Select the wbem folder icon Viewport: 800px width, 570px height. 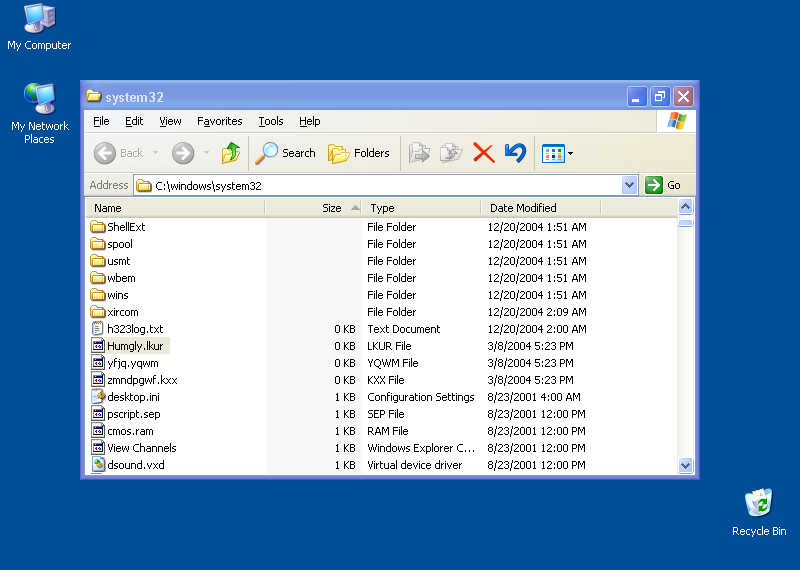(97, 278)
